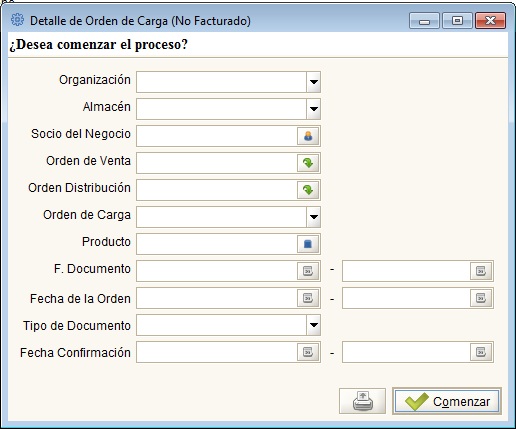
Task: Open the Orden Distribución green arrow lookup
Action: point(308,190)
